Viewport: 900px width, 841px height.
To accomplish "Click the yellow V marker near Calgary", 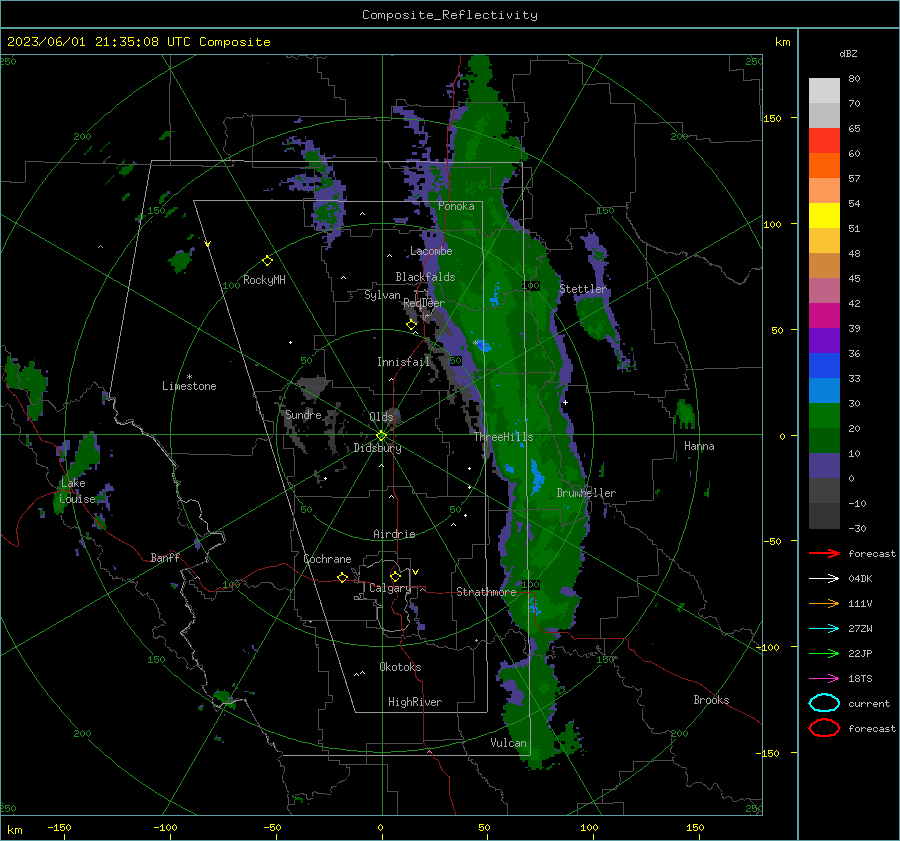I will click(416, 572).
